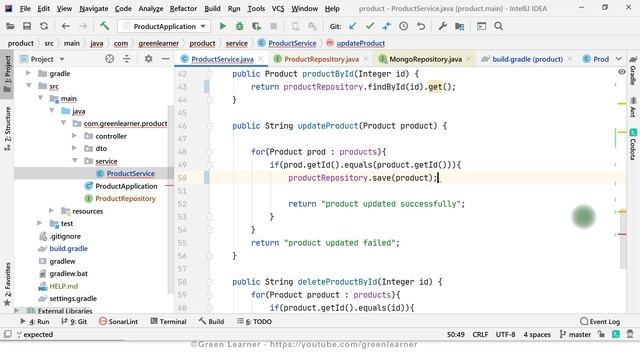
Task: Open the SonarLint tool window
Action: [x=118, y=322]
